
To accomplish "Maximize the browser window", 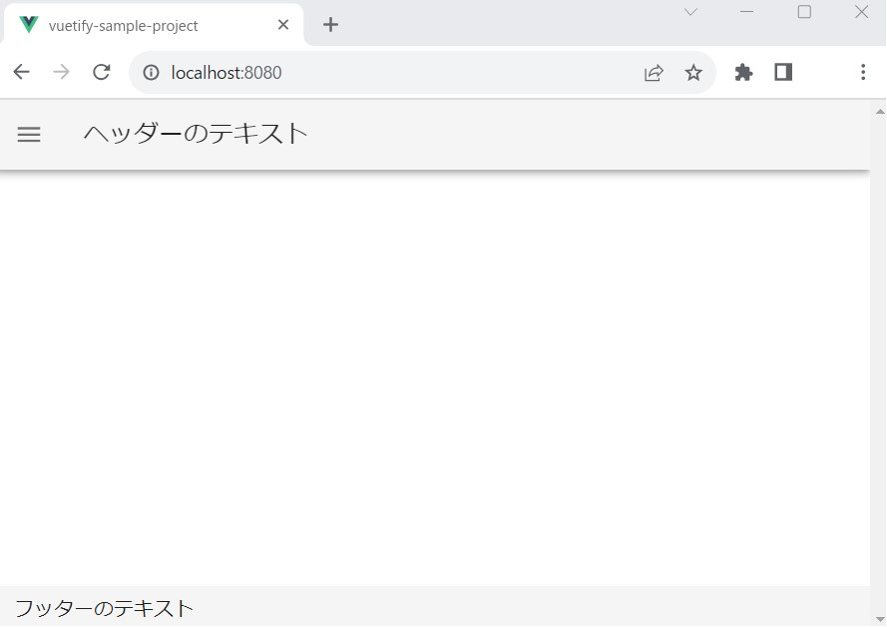I will 804,12.
